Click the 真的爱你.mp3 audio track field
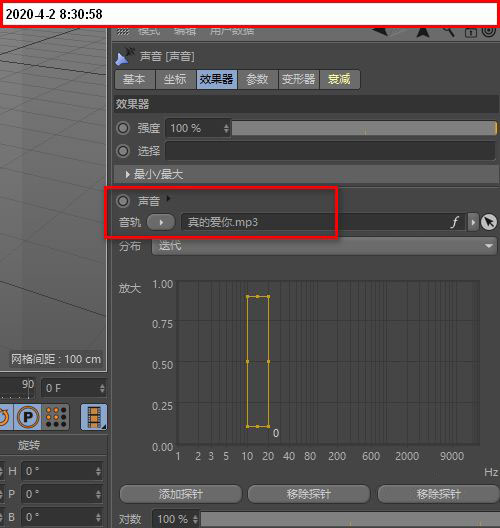The image size is (500, 528). click(x=324, y=222)
